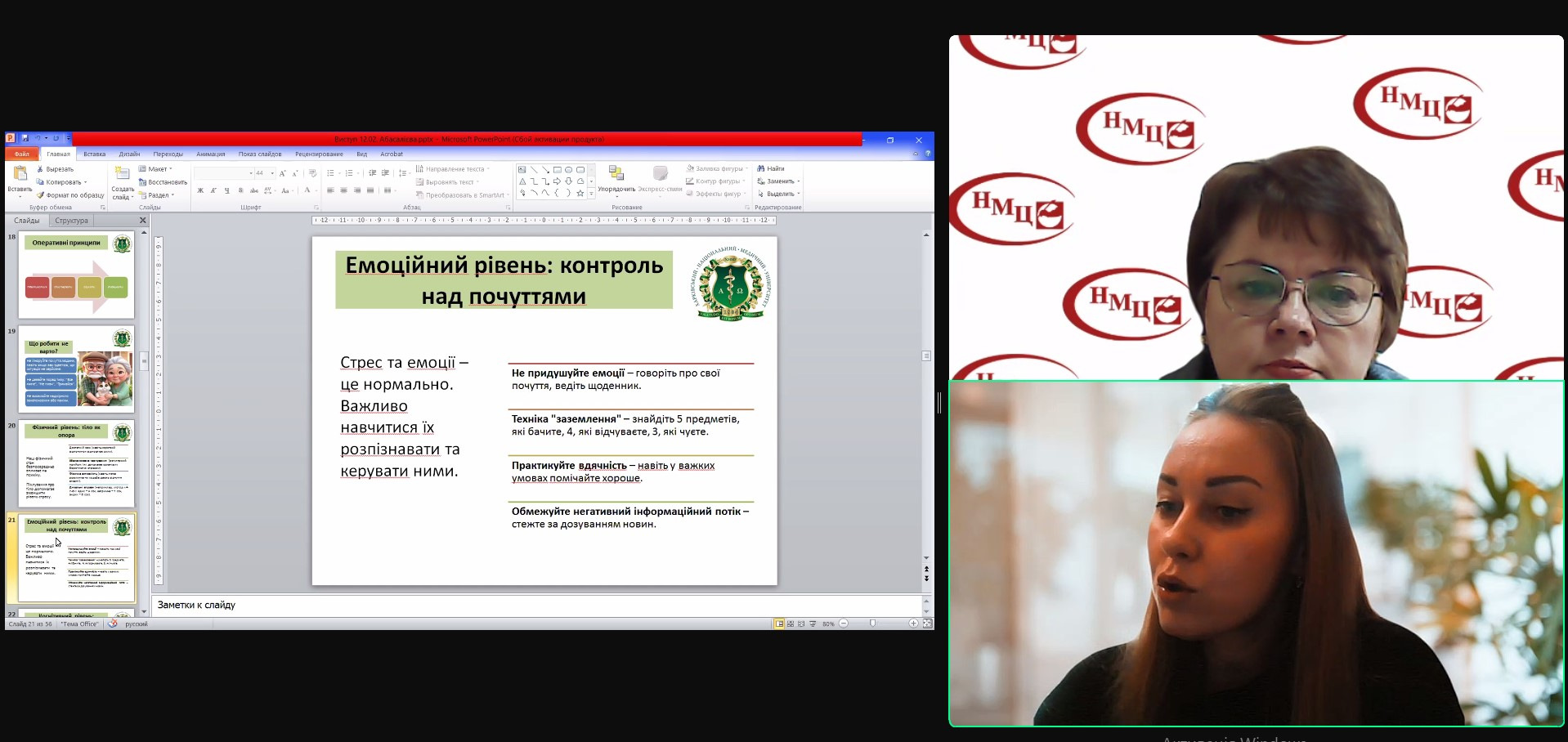Open the Layout (Макет) dropdown
This screenshot has height=742, width=1568.
pyautogui.click(x=158, y=169)
